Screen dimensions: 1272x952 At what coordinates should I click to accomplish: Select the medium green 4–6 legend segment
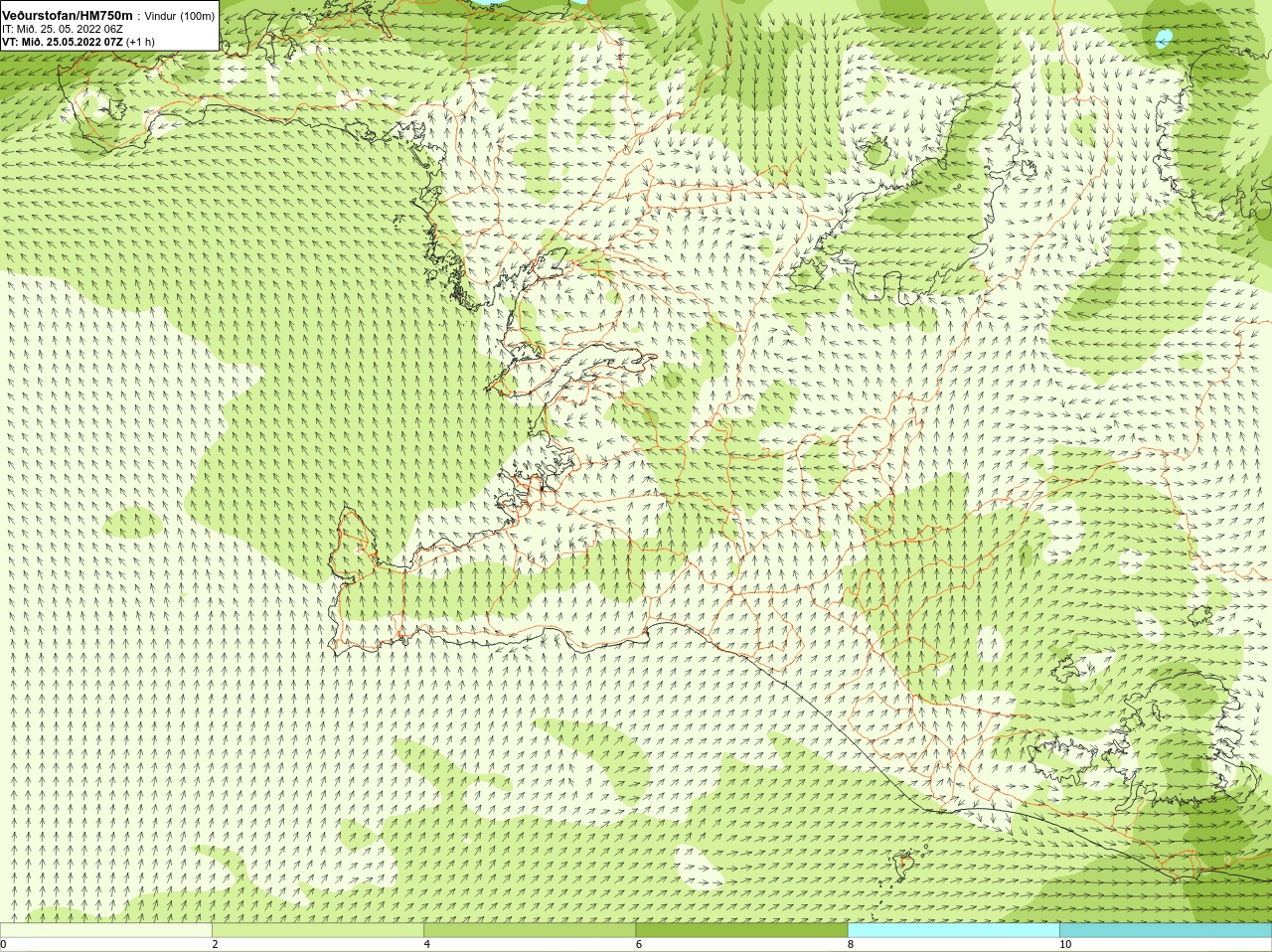click(x=530, y=930)
